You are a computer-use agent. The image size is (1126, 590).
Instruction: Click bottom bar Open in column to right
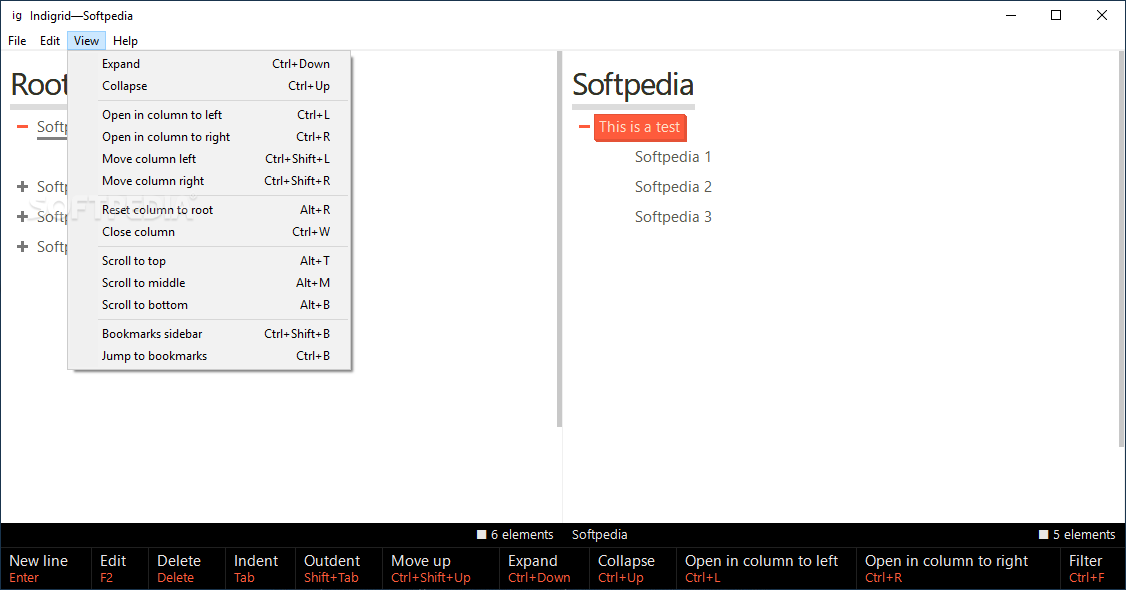click(x=957, y=568)
